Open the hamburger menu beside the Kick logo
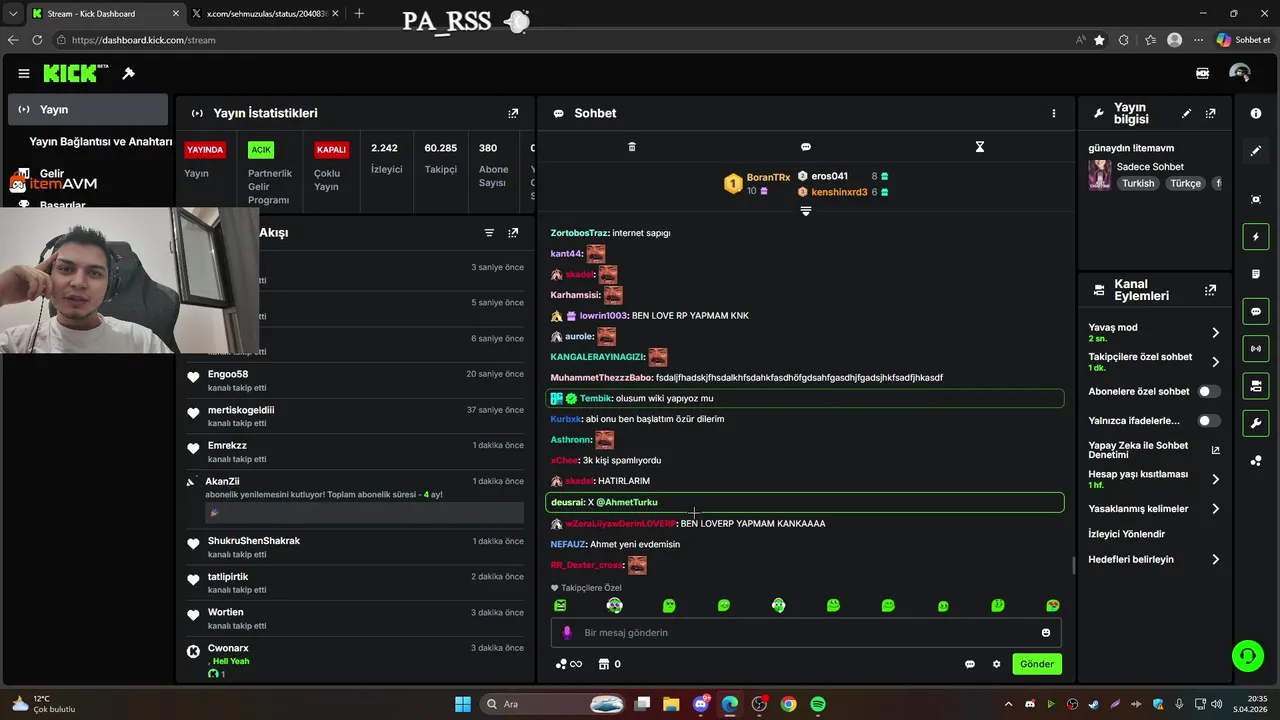 [23, 73]
